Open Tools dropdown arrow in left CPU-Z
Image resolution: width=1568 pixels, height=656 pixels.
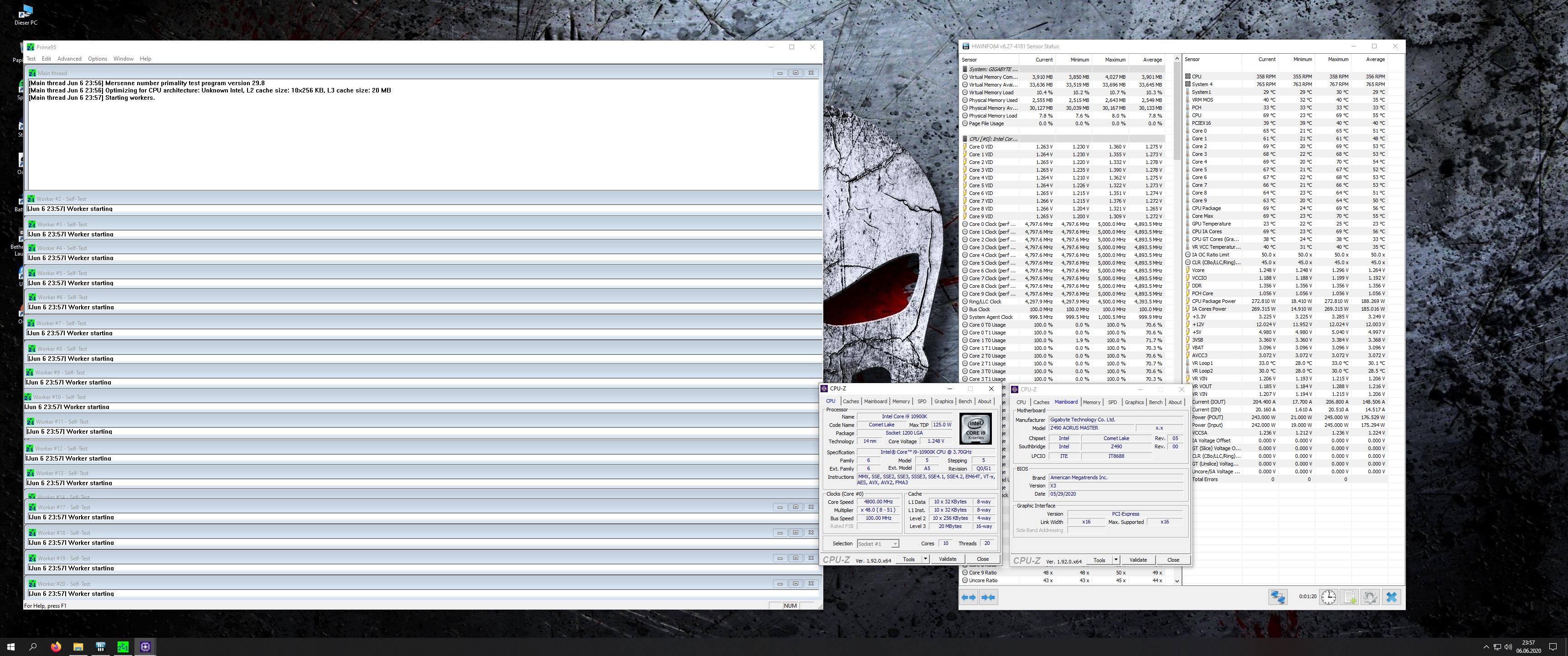[925, 559]
